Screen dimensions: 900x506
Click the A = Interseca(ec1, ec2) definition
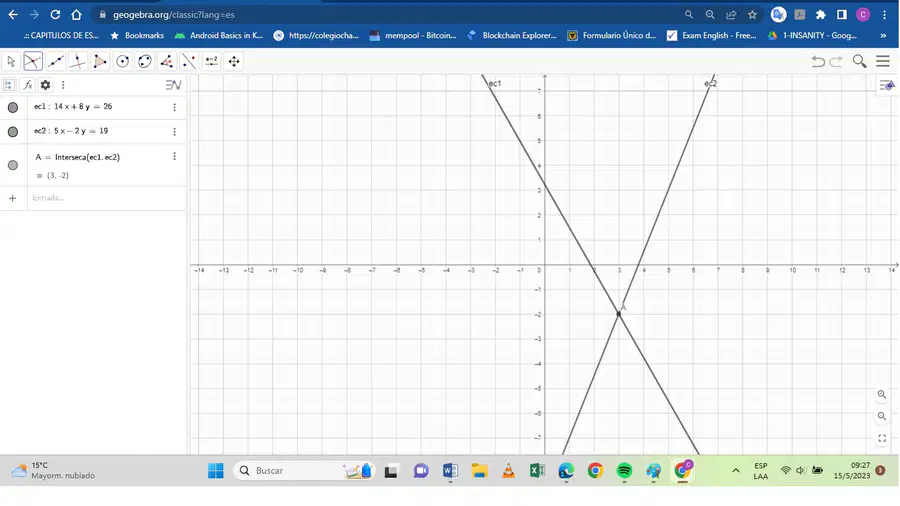point(77,157)
